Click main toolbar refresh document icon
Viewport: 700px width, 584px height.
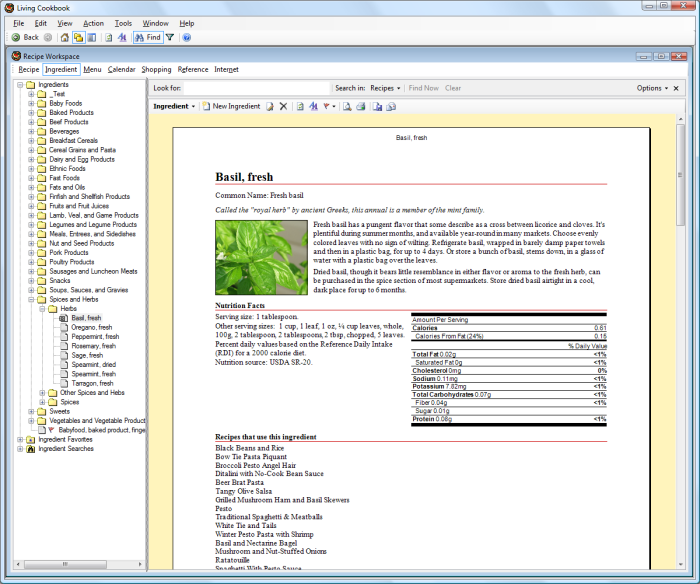108,38
